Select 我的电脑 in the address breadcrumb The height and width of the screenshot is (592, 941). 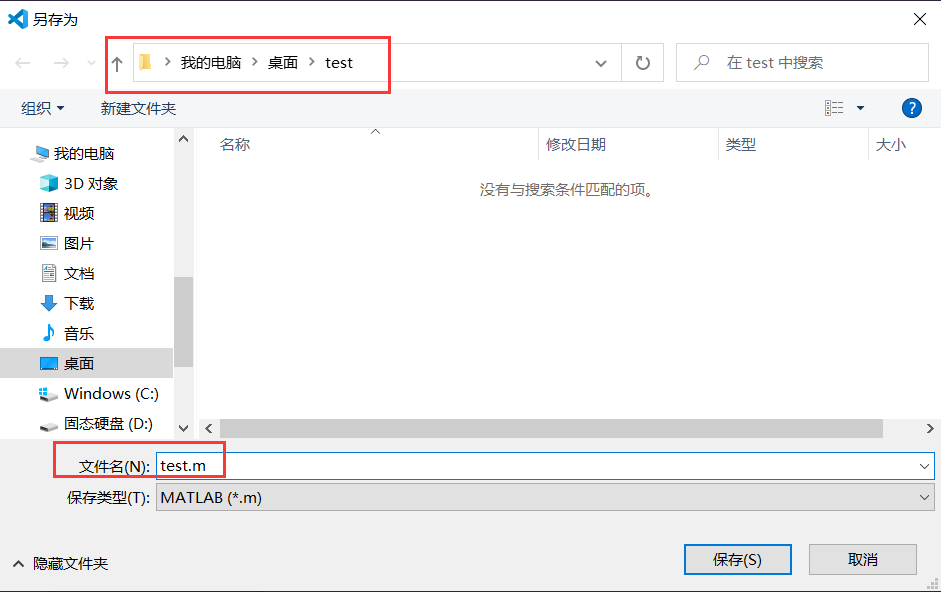click(x=211, y=62)
